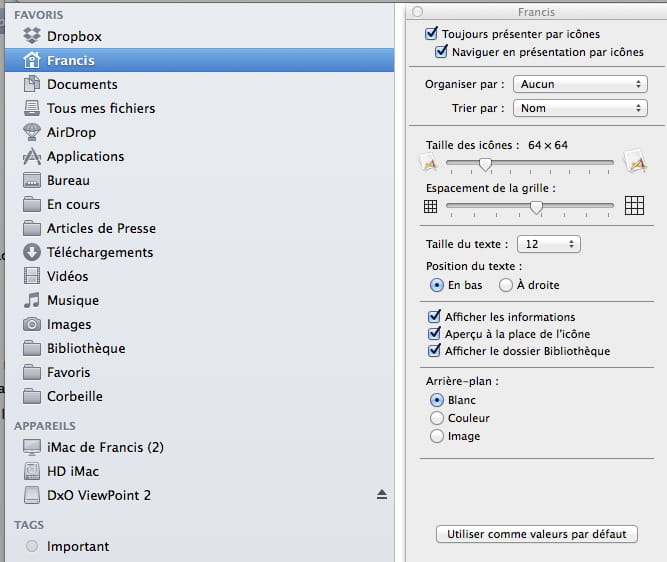The width and height of the screenshot is (667, 562).
Task: Click the Téléchargements download arrow icon
Action: click(32, 252)
